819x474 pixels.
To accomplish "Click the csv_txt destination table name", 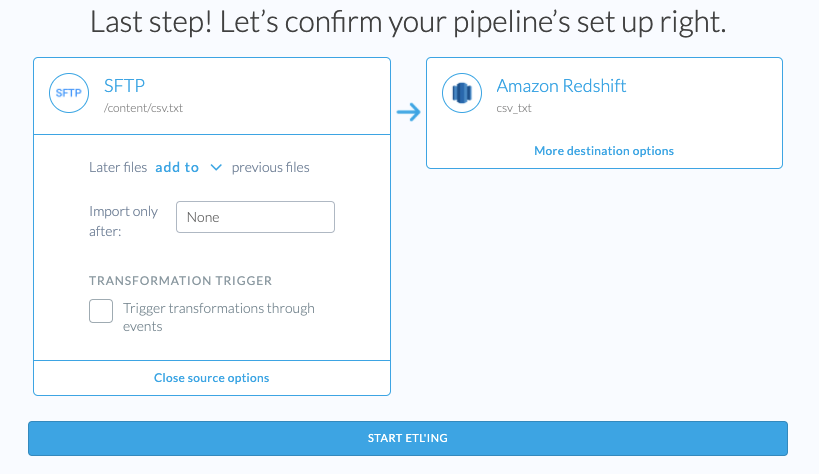I will coord(514,107).
